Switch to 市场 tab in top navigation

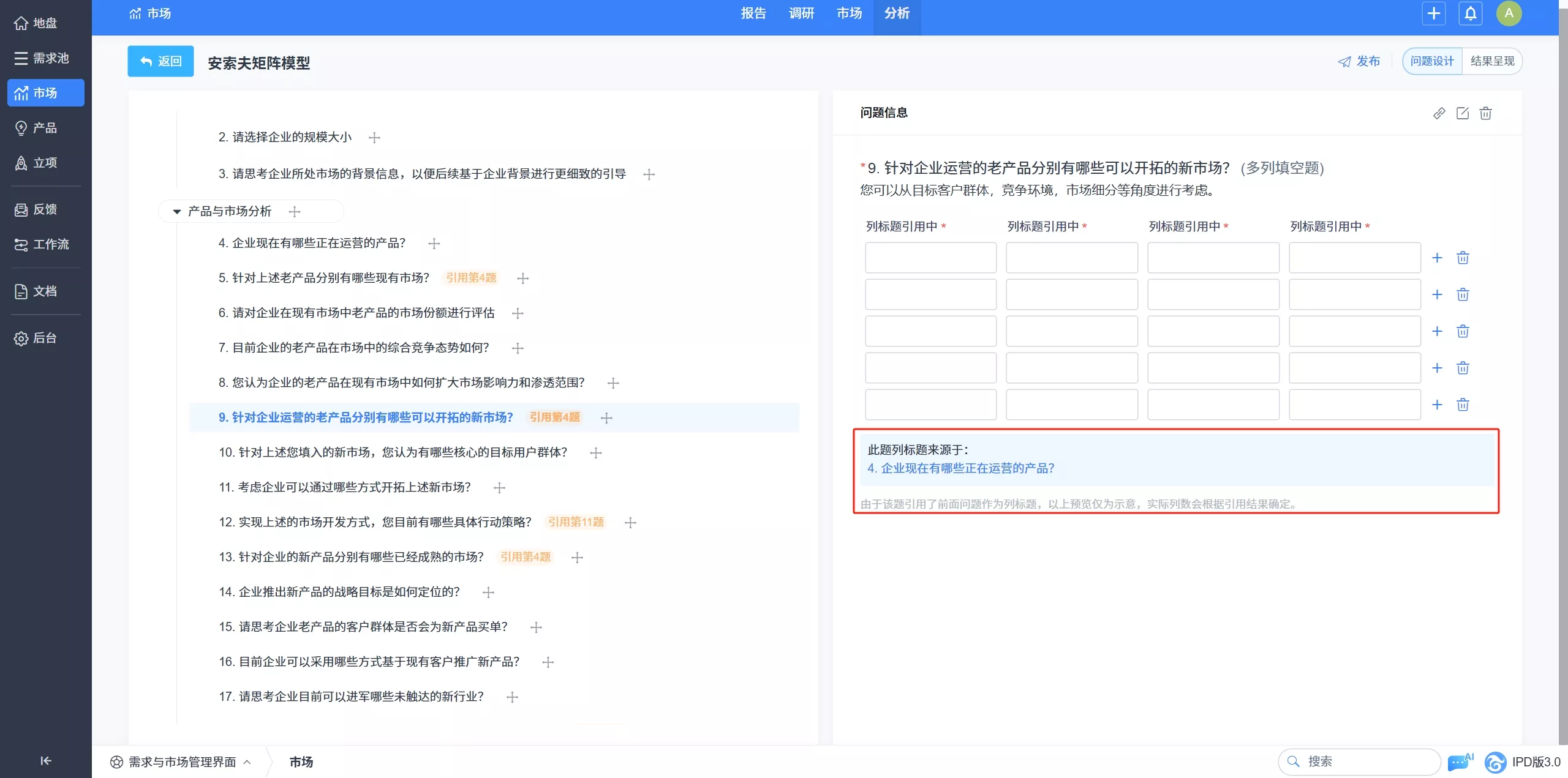(849, 13)
